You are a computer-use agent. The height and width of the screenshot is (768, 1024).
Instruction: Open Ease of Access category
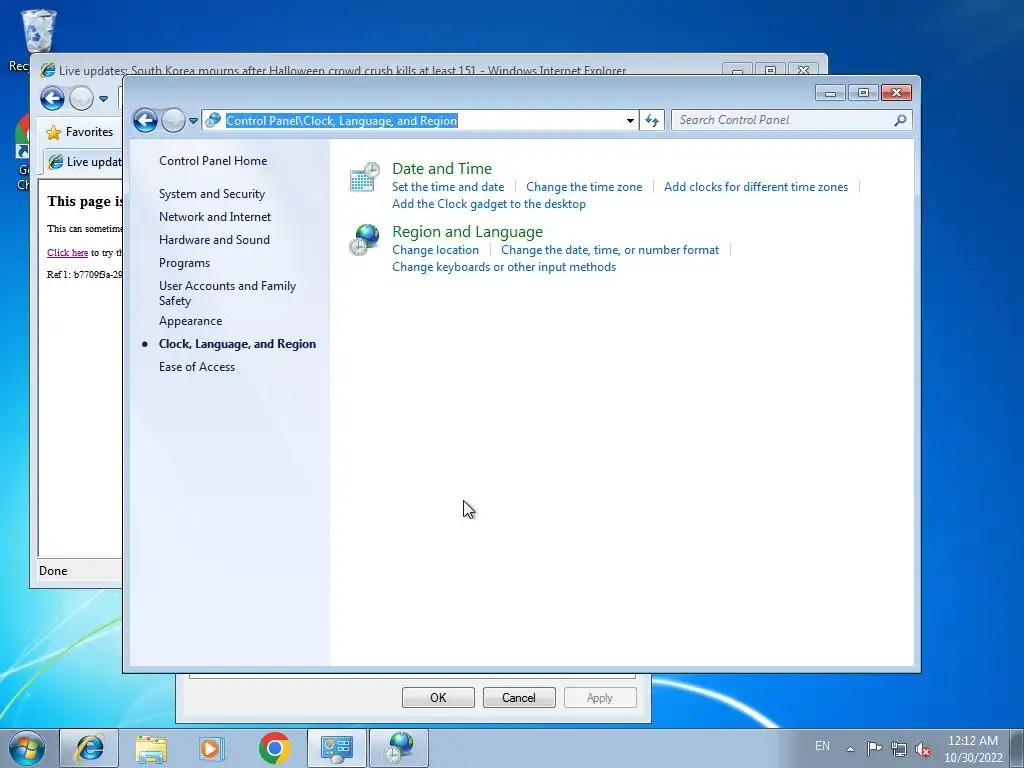(197, 367)
